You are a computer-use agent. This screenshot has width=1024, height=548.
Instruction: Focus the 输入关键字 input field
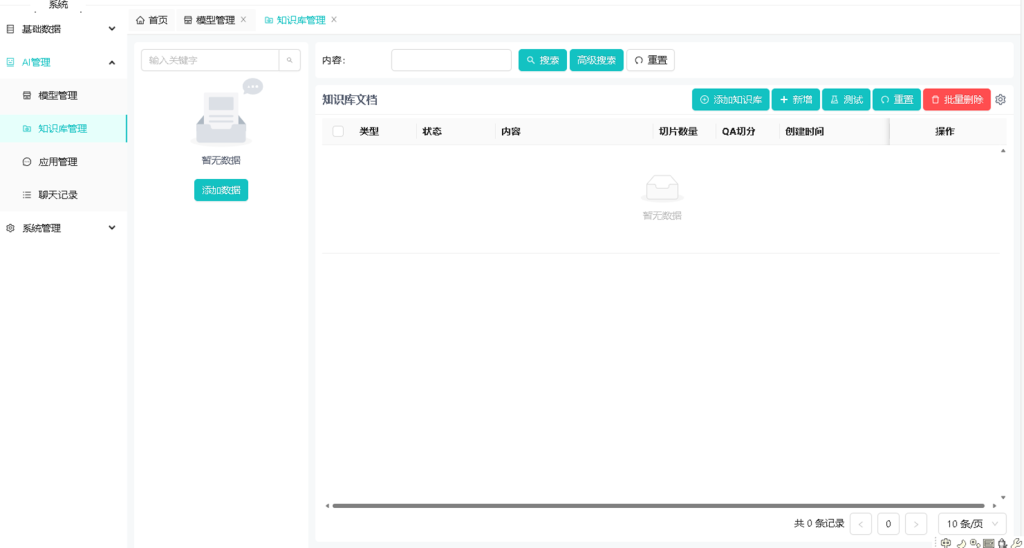(210, 60)
